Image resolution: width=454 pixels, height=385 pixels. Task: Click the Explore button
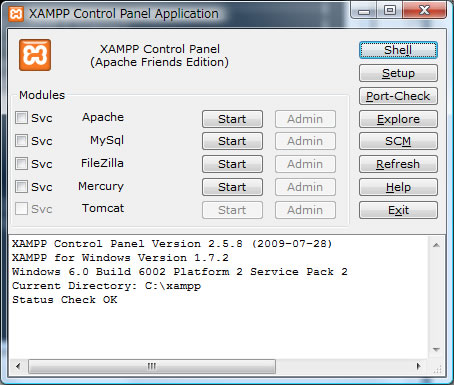(398, 119)
